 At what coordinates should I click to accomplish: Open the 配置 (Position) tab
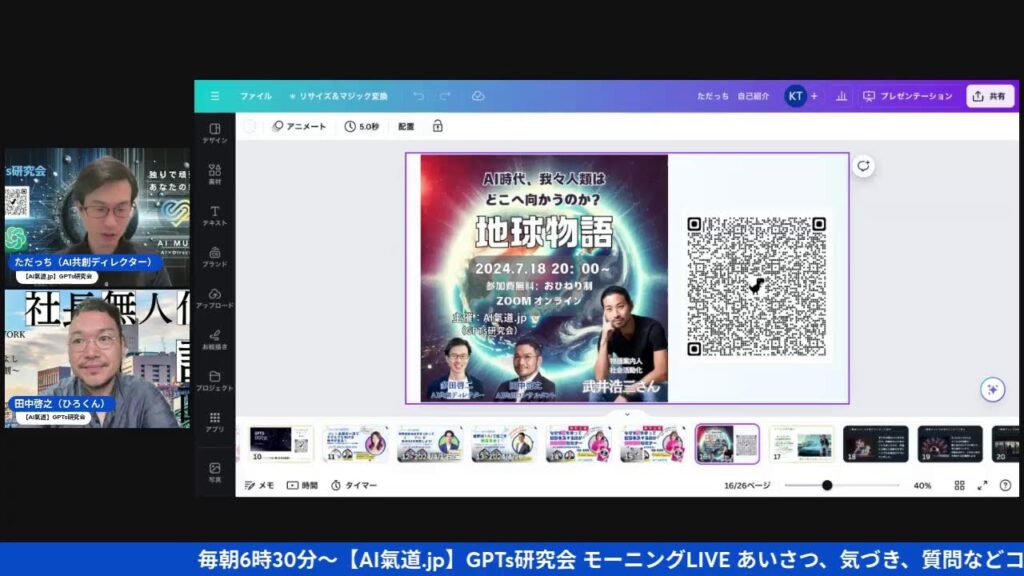tap(406, 127)
